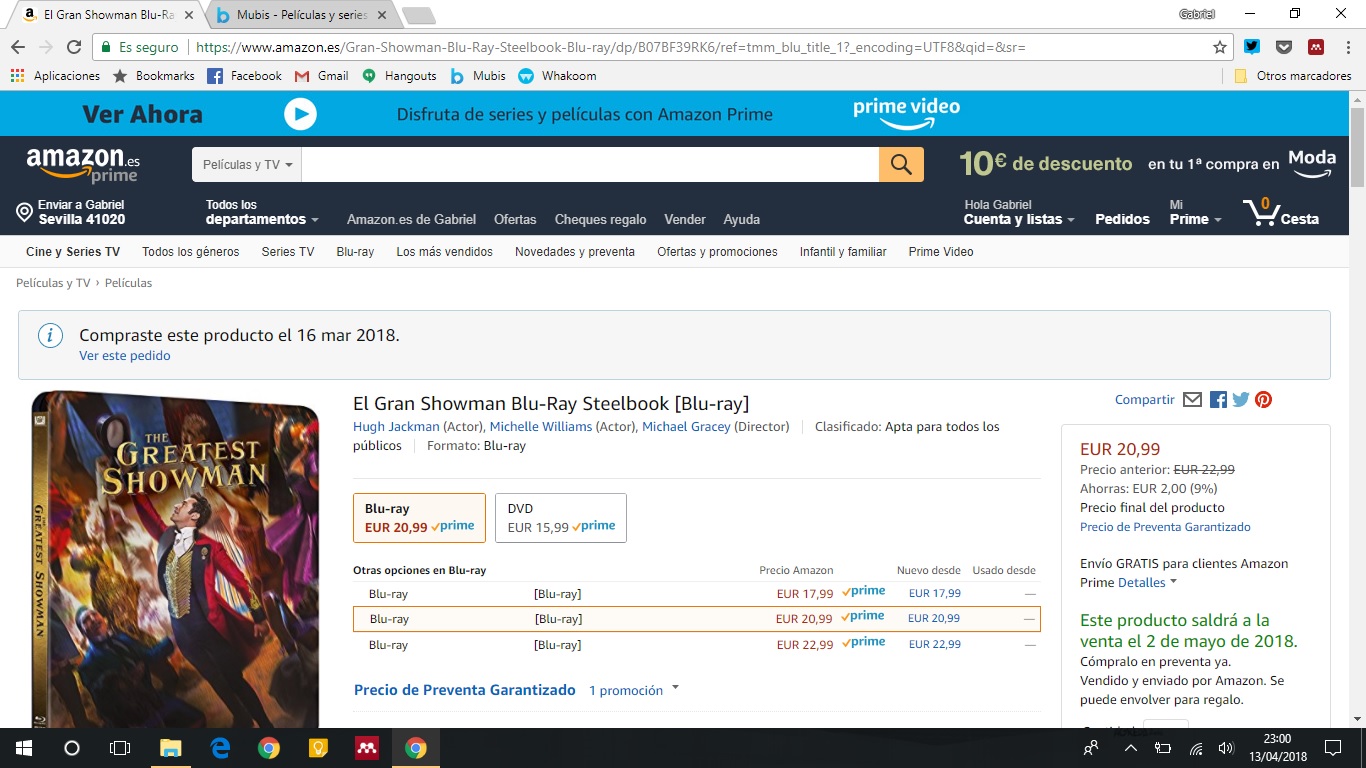Open File Explorer from the taskbar
The image size is (1366, 768).
point(171,748)
